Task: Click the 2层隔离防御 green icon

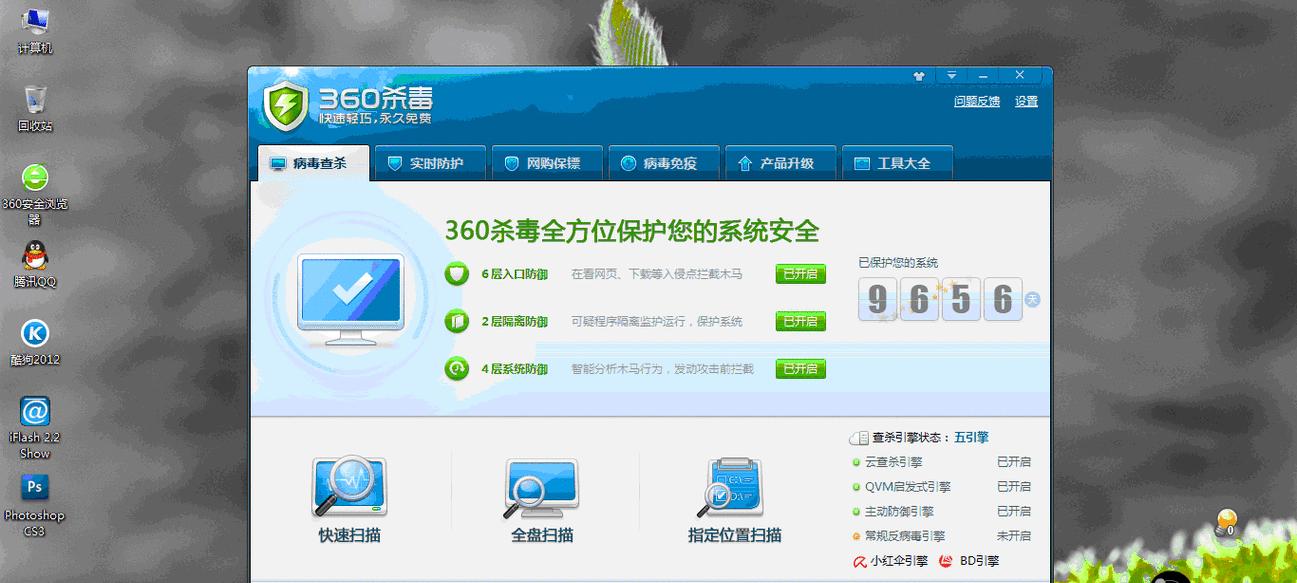Action: tap(457, 321)
